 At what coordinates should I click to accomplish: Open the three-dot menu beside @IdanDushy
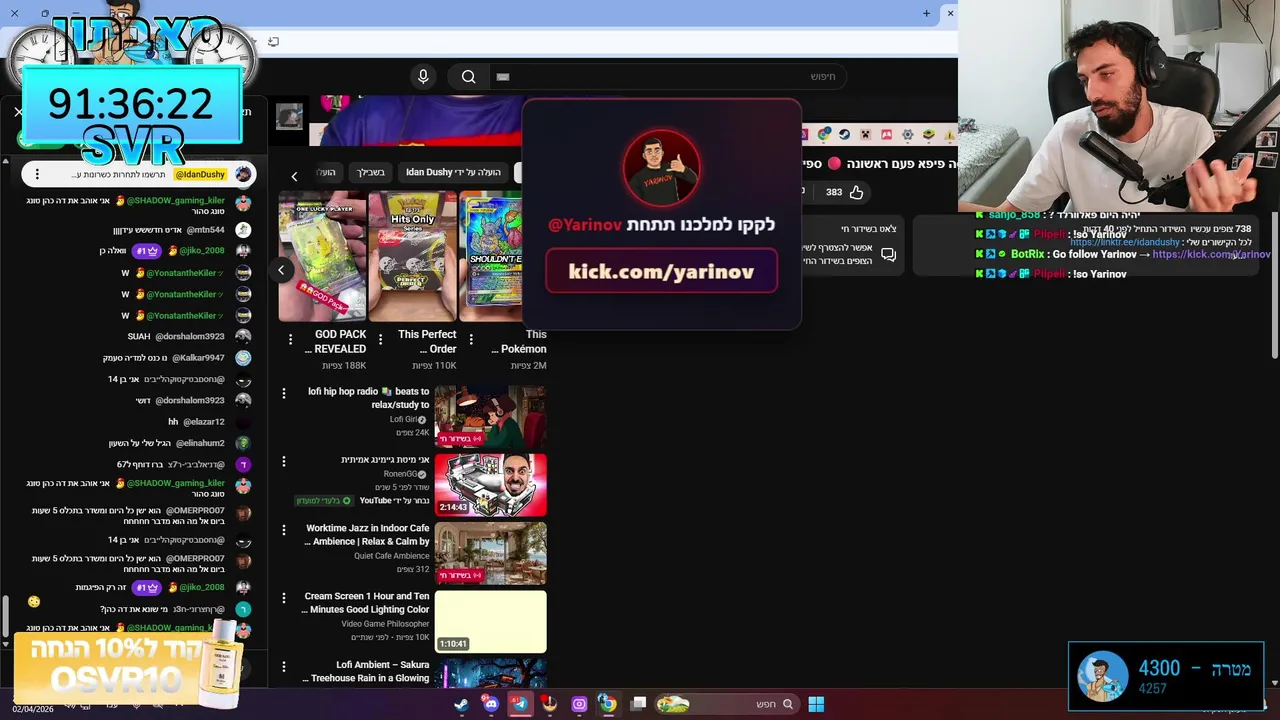(37, 174)
